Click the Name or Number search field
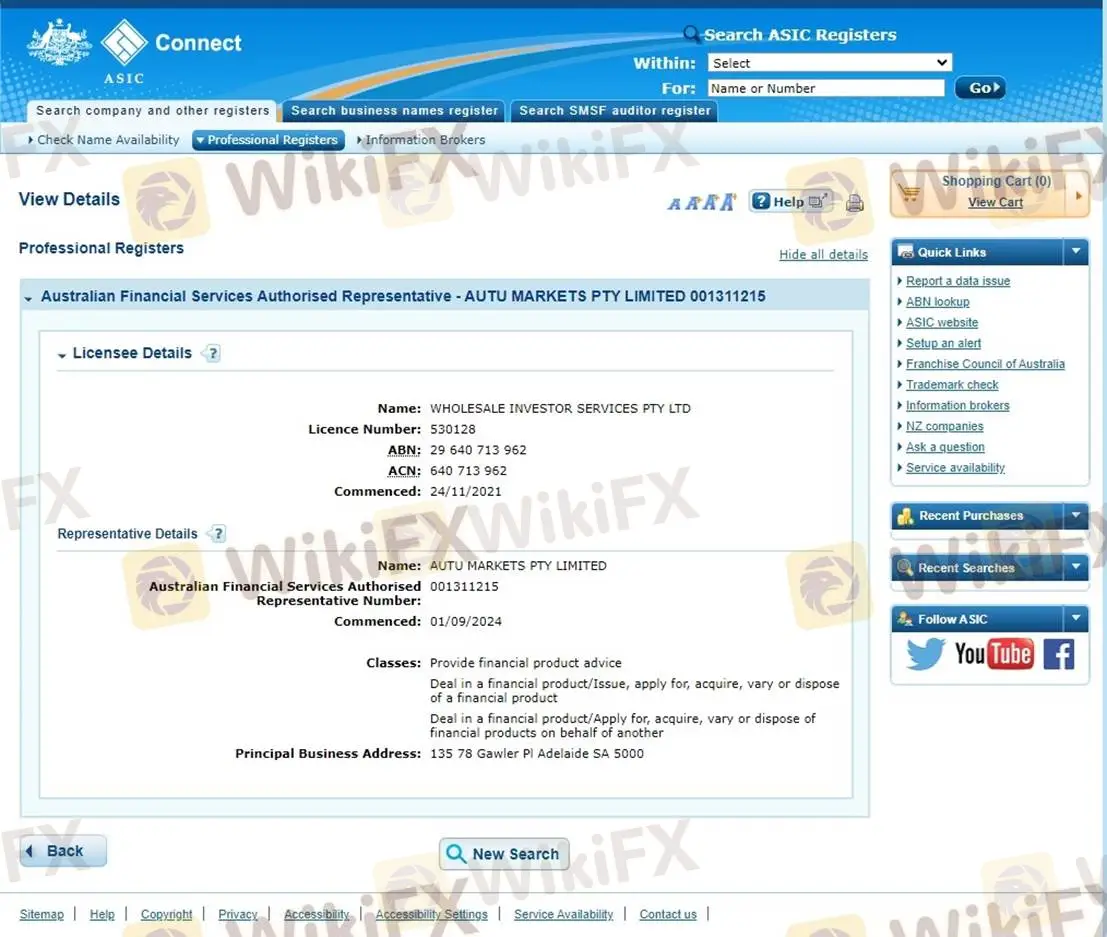 coord(826,88)
